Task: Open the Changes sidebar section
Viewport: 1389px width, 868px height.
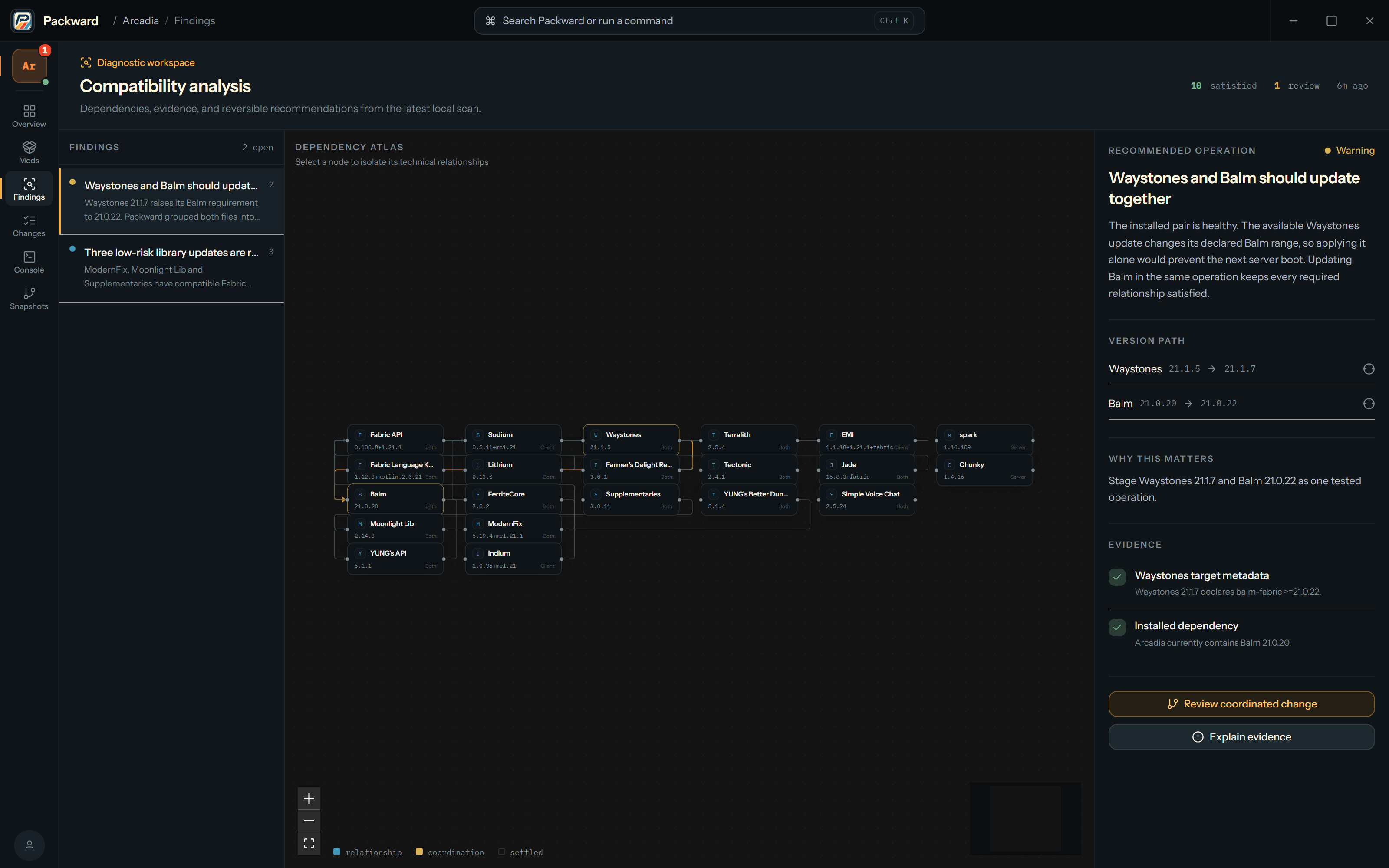Action: [29, 226]
